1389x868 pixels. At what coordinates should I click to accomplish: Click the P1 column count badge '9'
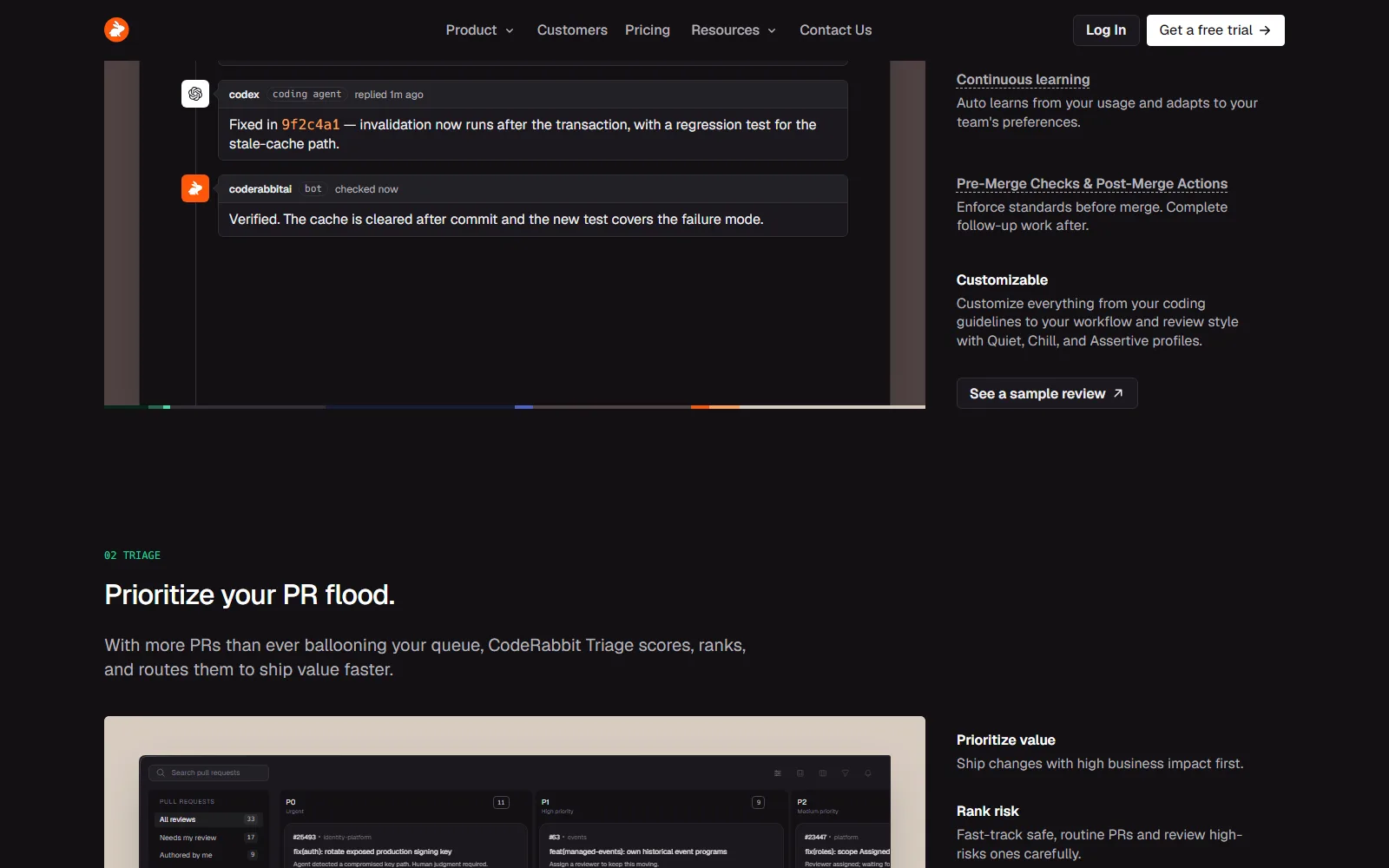coord(759,803)
